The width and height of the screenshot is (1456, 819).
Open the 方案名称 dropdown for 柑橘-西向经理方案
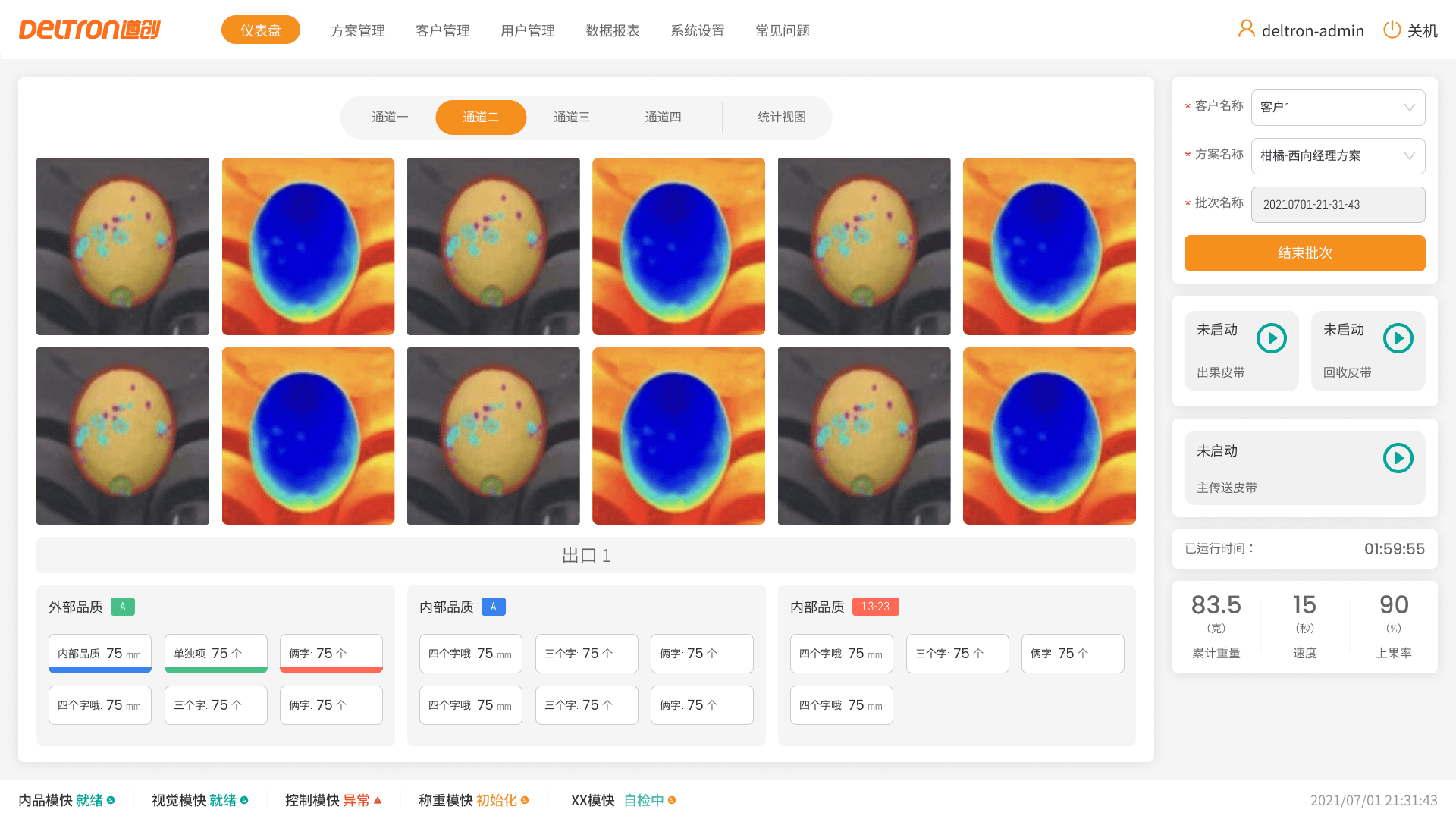(x=1338, y=156)
